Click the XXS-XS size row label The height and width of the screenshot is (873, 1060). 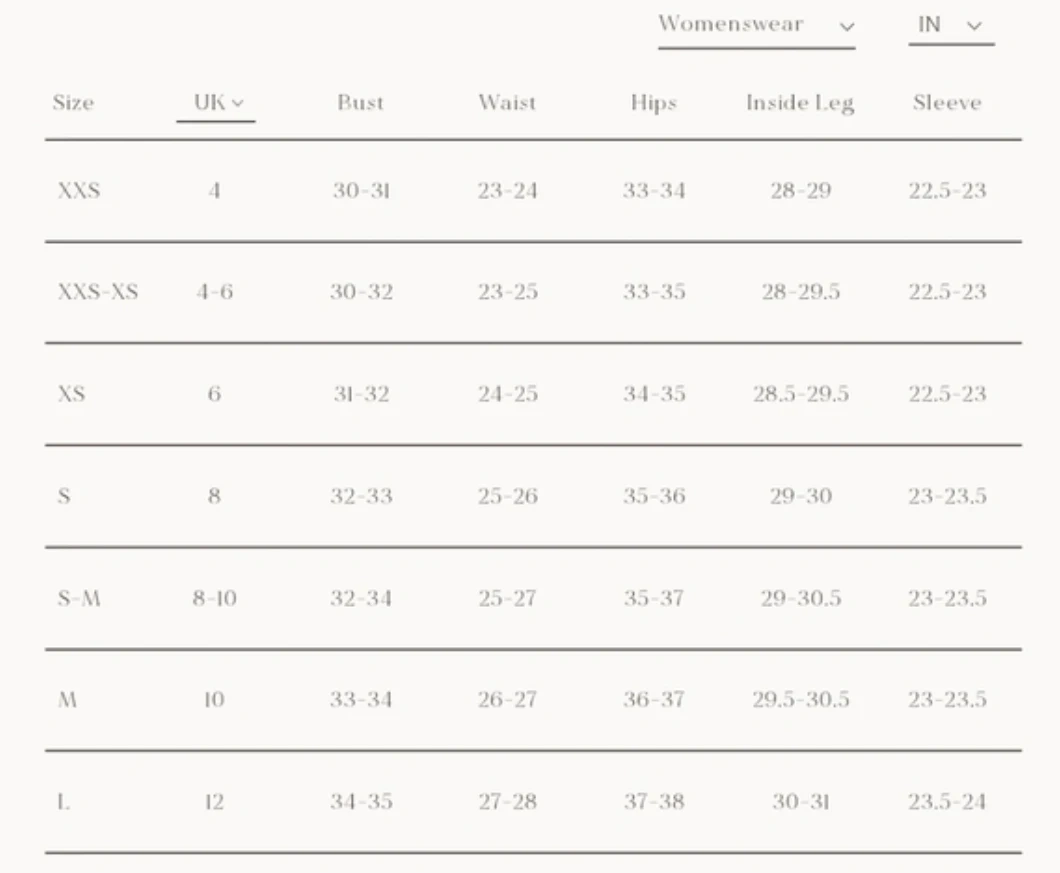point(98,292)
